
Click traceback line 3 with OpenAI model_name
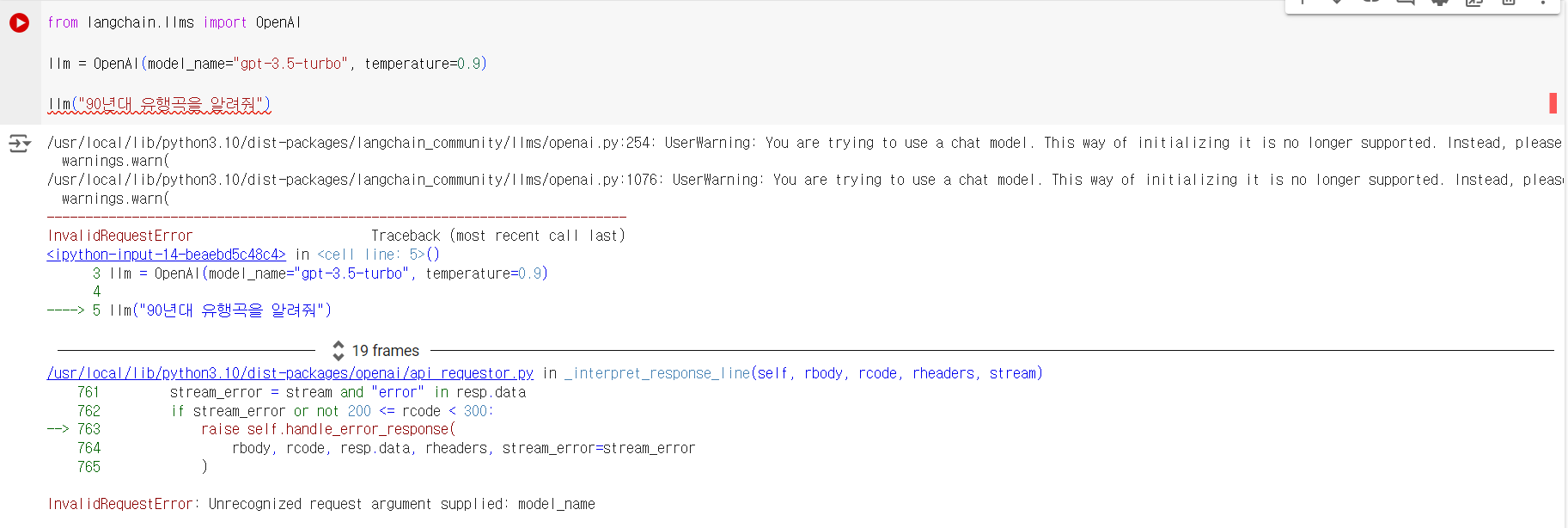[320, 273]
